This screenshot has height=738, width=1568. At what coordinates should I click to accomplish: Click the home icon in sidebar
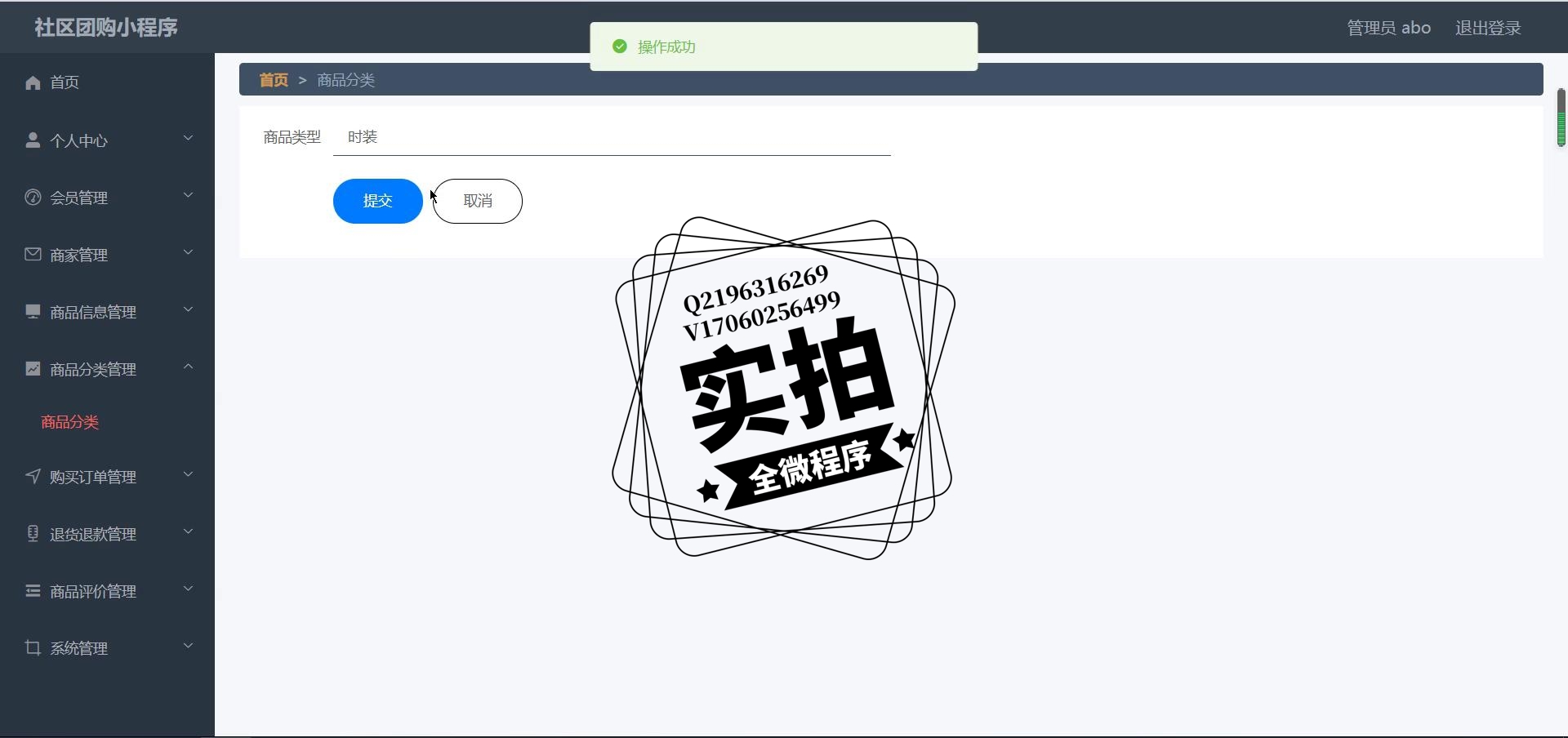[33, 82]
